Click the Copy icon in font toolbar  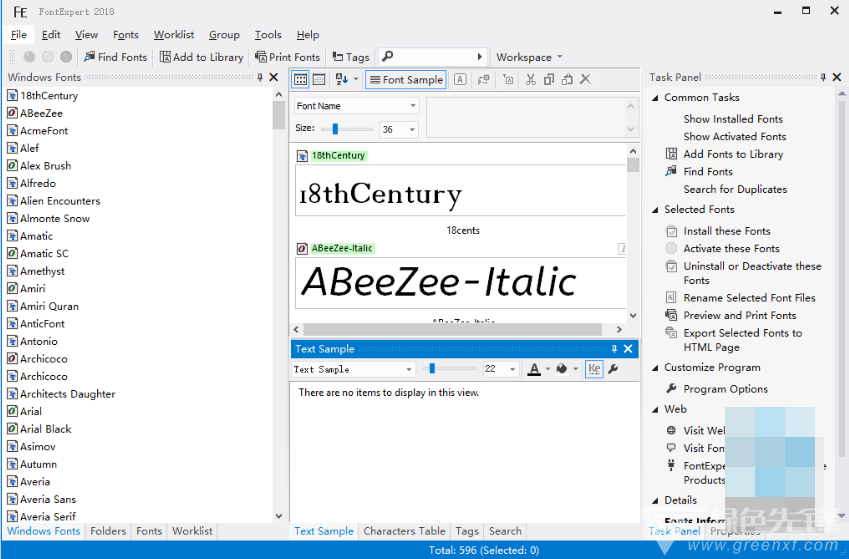point(548,80)
